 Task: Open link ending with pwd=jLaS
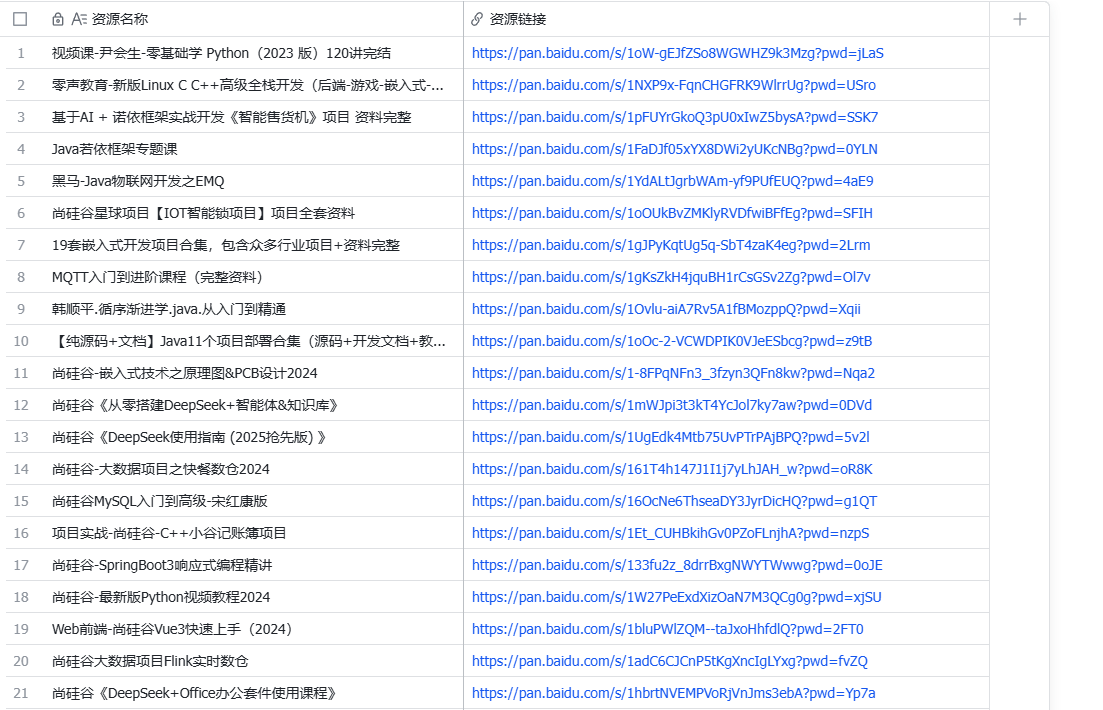click(x=677, y=53)
